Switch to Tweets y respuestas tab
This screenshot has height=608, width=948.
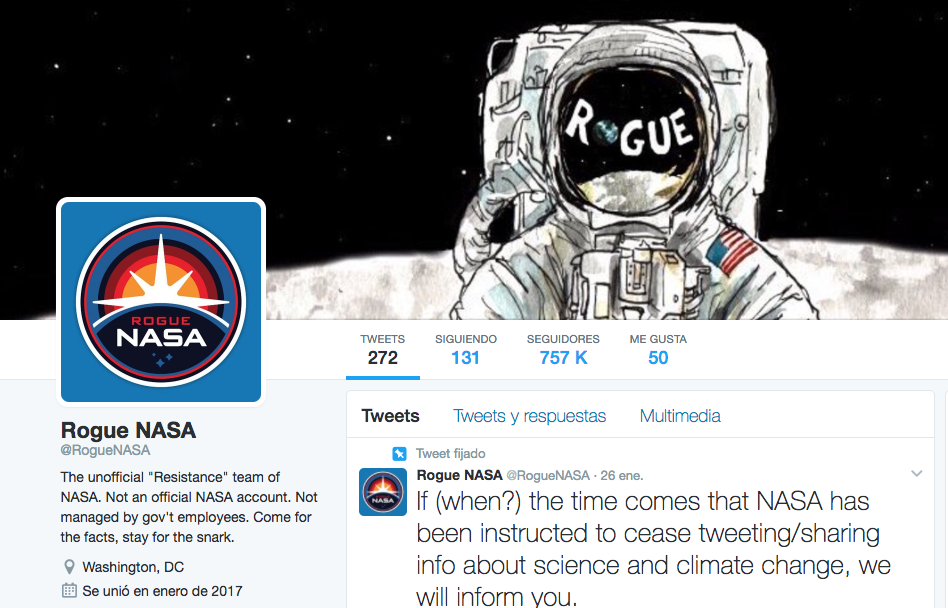pos(530,416)
